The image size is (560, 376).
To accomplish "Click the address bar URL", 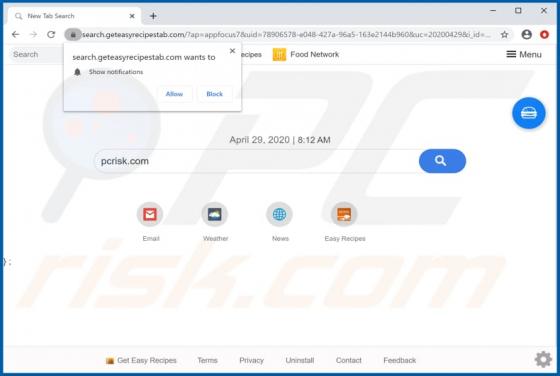I will [286, 35].
